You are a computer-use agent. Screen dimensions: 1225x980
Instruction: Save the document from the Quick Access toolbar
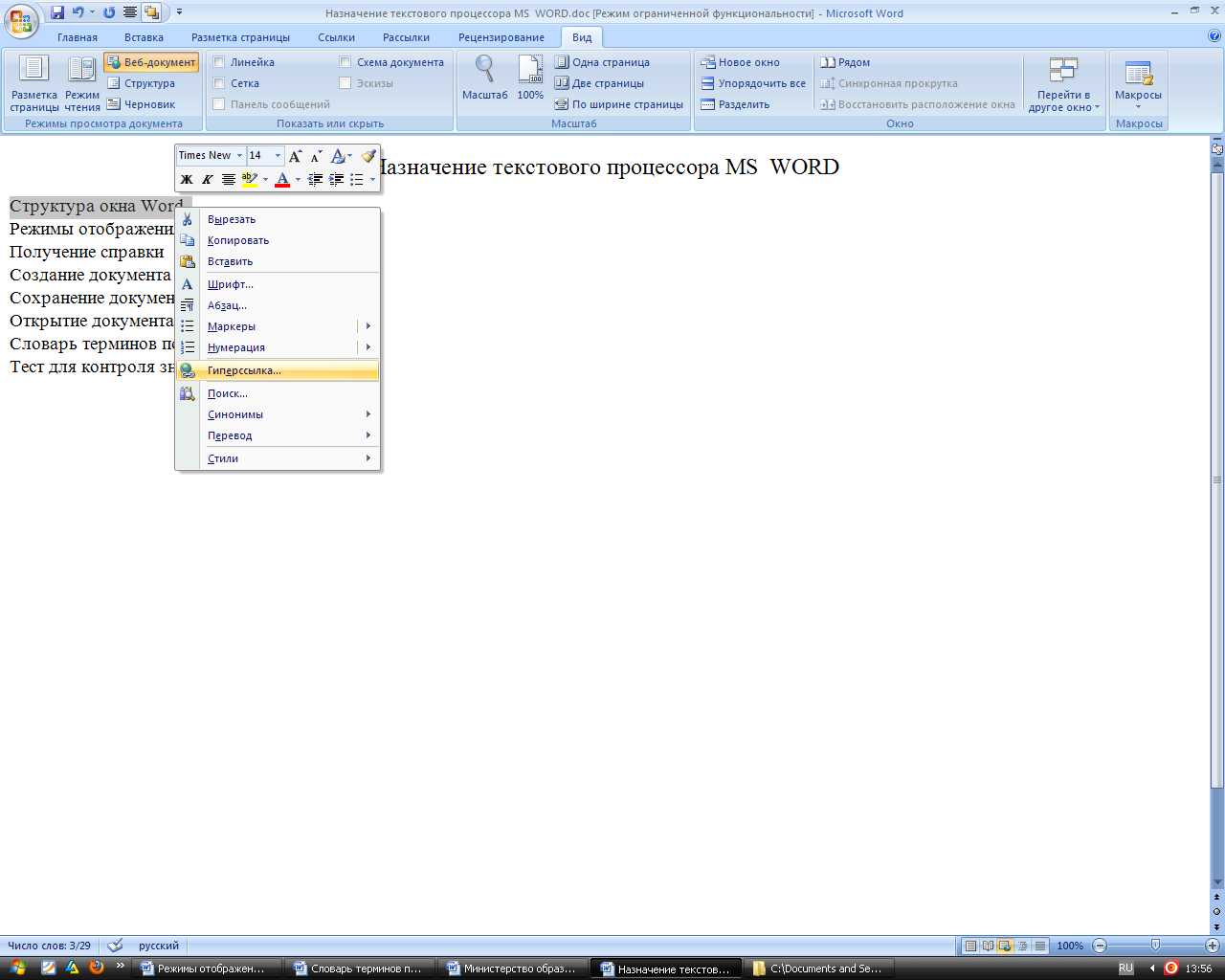click(57, 12)
